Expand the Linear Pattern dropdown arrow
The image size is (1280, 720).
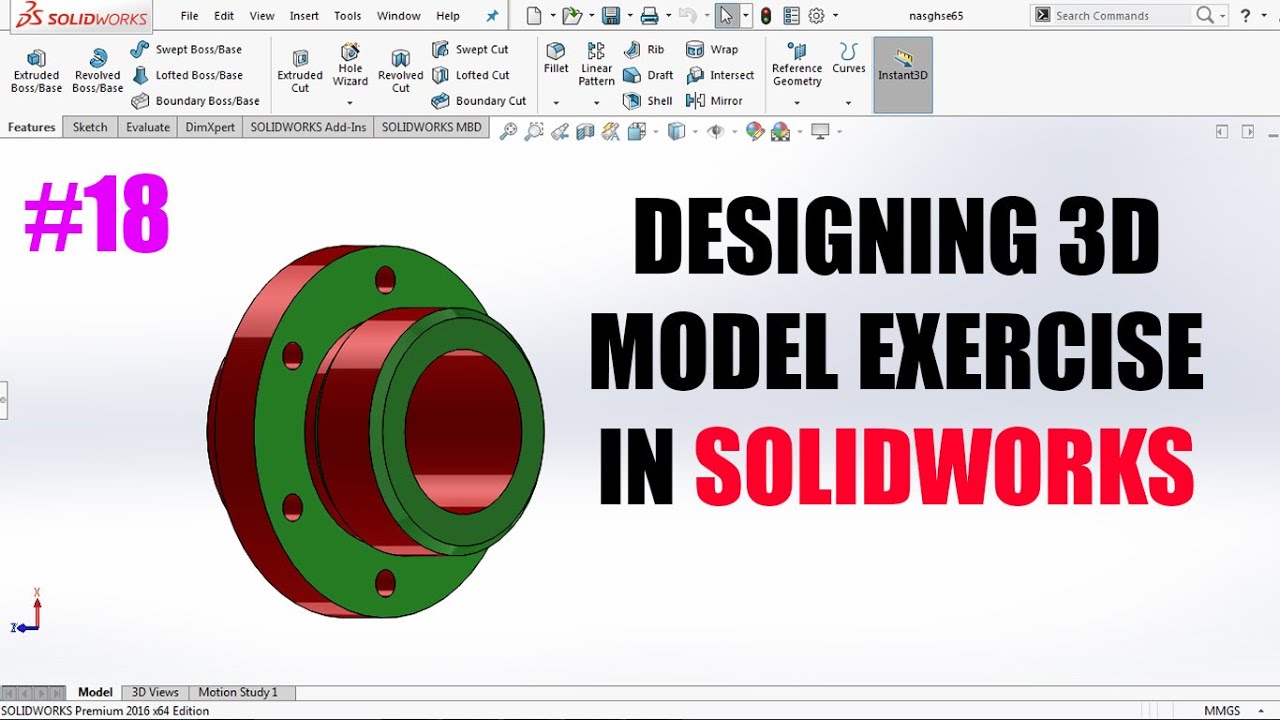click(596, 102)
